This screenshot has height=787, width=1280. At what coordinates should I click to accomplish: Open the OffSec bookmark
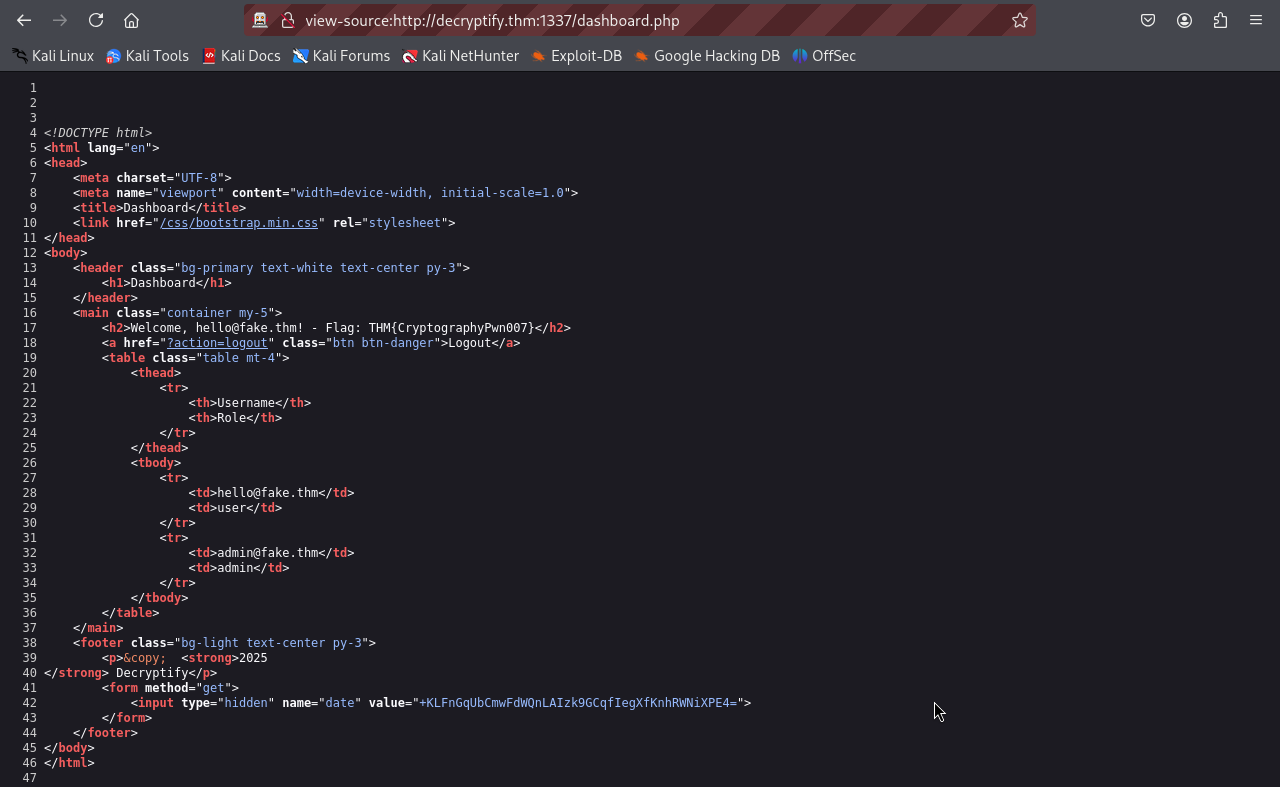click(x=824, y=56)
